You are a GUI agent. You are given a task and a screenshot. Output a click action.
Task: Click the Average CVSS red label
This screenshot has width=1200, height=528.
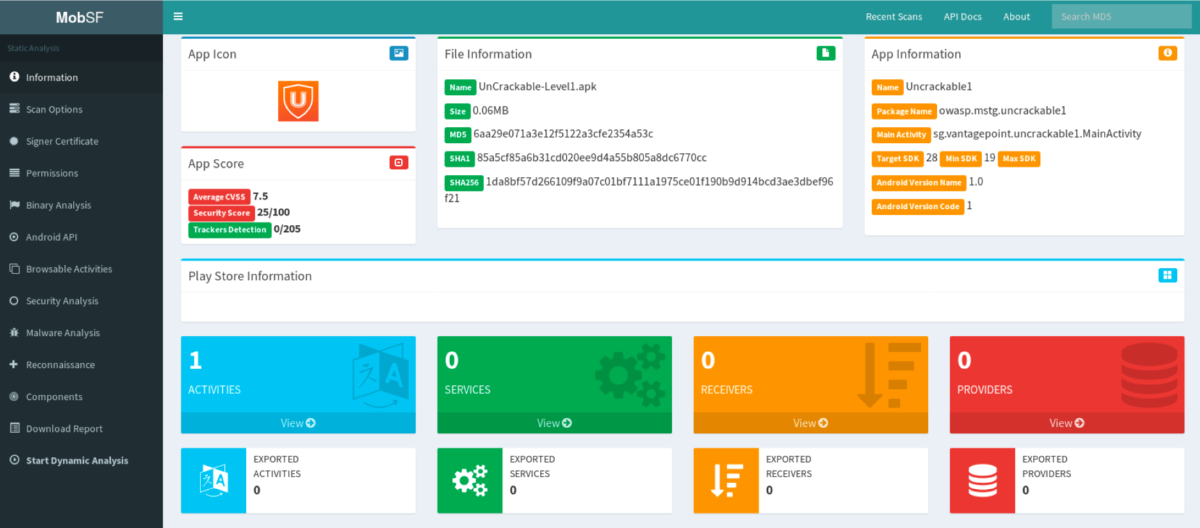coord(219,197)
